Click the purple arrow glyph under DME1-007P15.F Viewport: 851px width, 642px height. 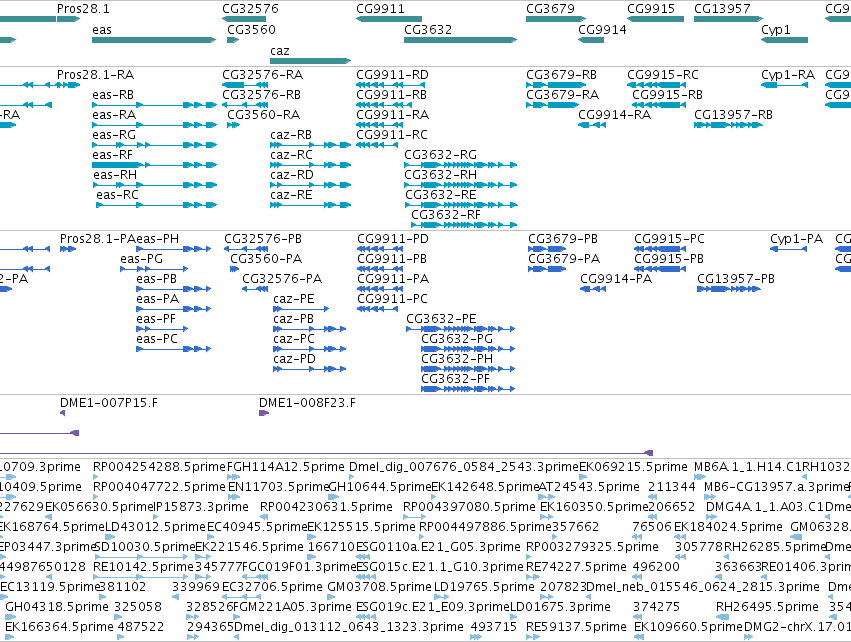pyautogui.click(x=62, y=413)
